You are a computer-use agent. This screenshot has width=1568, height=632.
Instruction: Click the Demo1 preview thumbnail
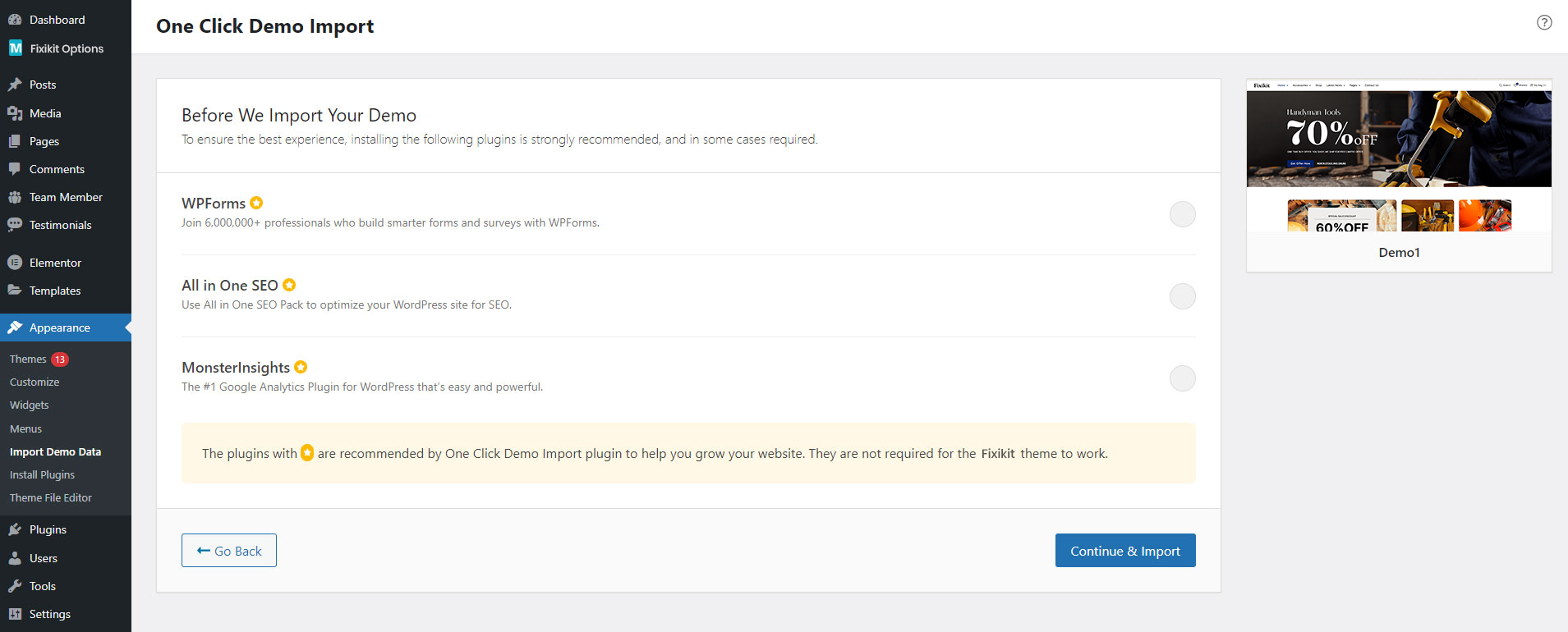pyautogui.click(x=1399, y=156)
